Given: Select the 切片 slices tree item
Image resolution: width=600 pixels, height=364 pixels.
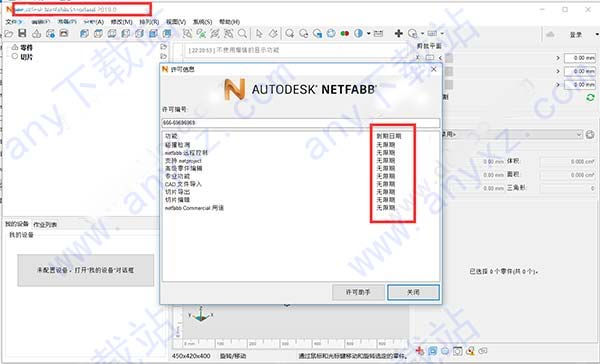Looking at the screenshot, I should [x=26, y=57].
